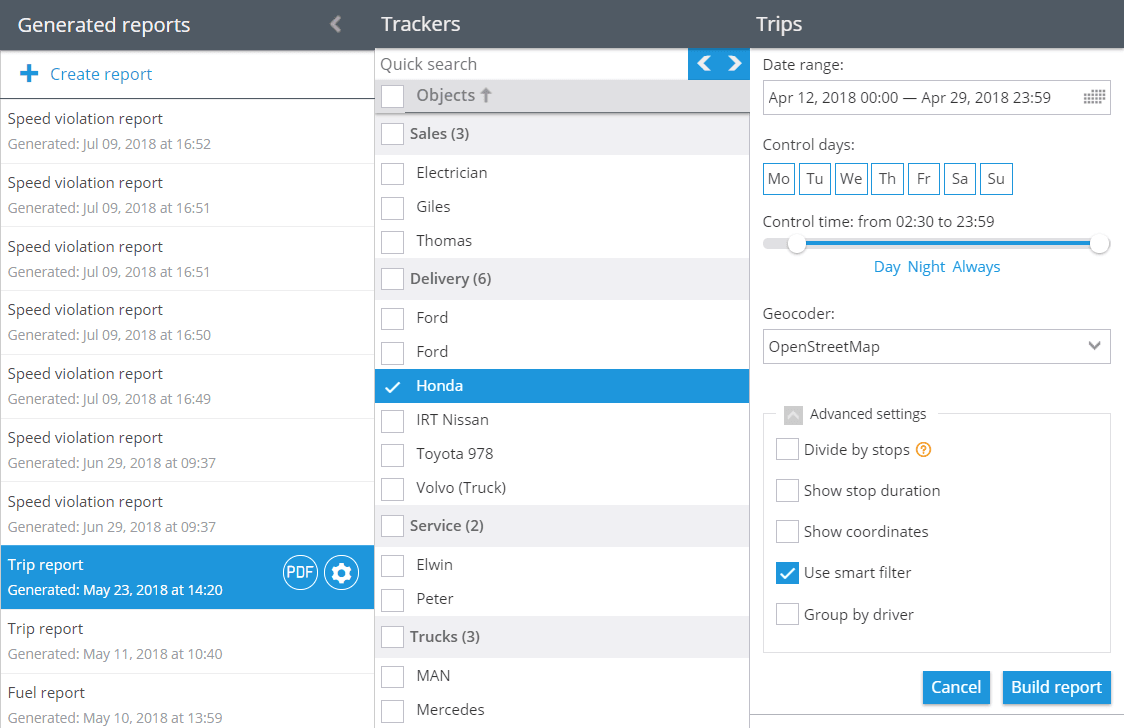This screenshot has height=728, width=1124.
Task: Check the Sales (3) group checkbox
Action: click(392, 134)
